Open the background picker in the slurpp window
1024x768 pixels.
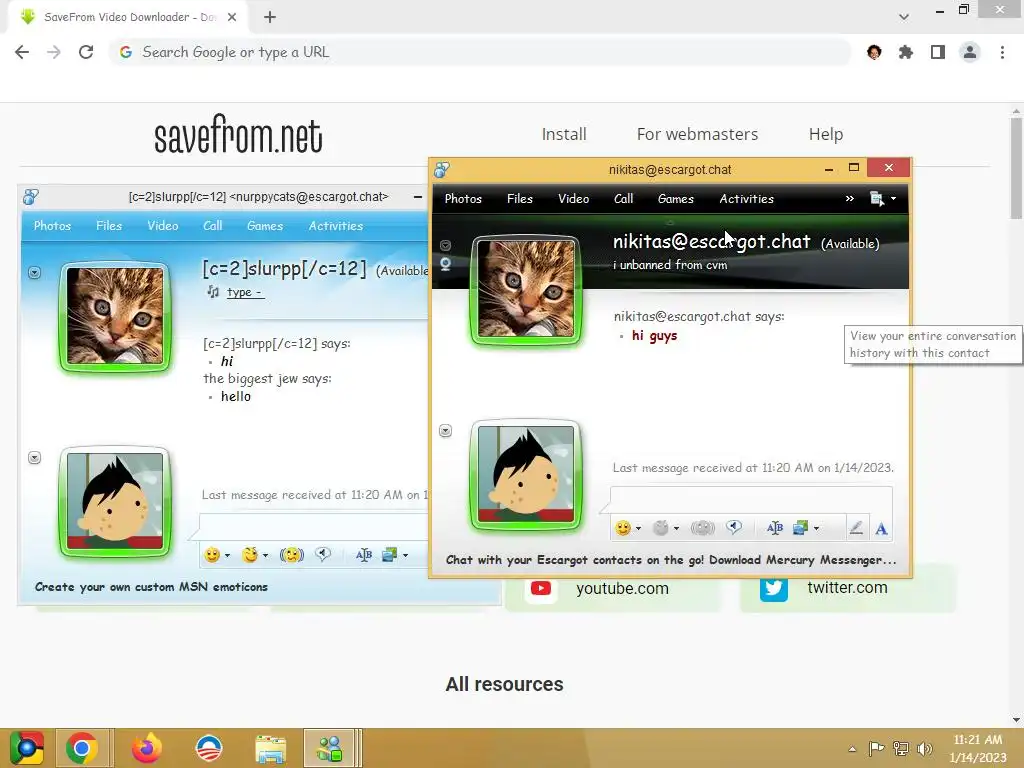click(x=390, y=555)
